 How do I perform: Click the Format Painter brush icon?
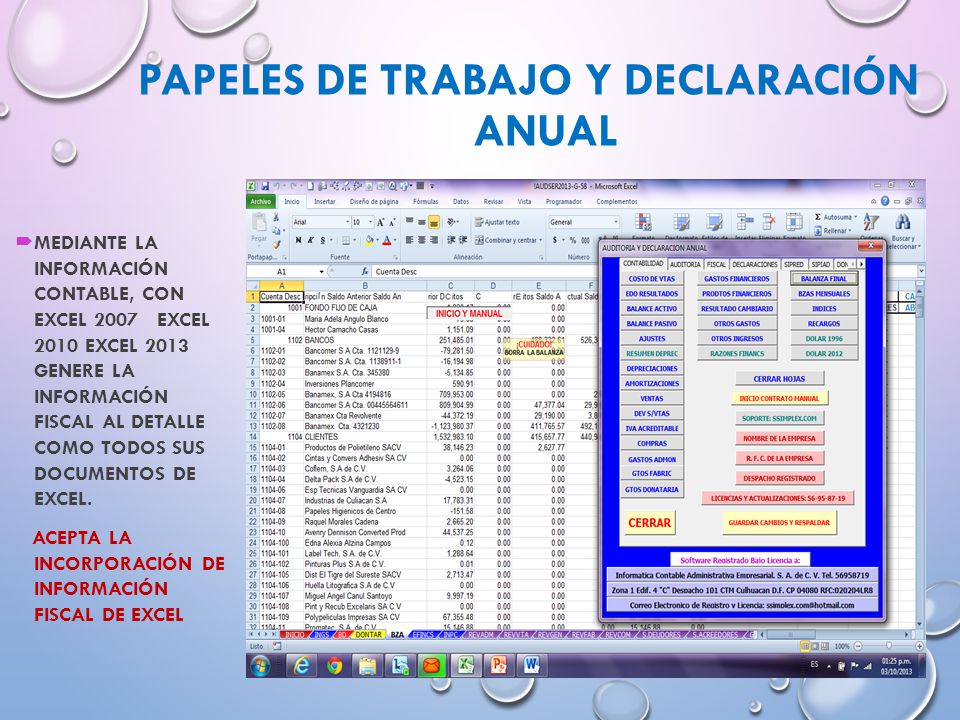(x=276, y=244)
